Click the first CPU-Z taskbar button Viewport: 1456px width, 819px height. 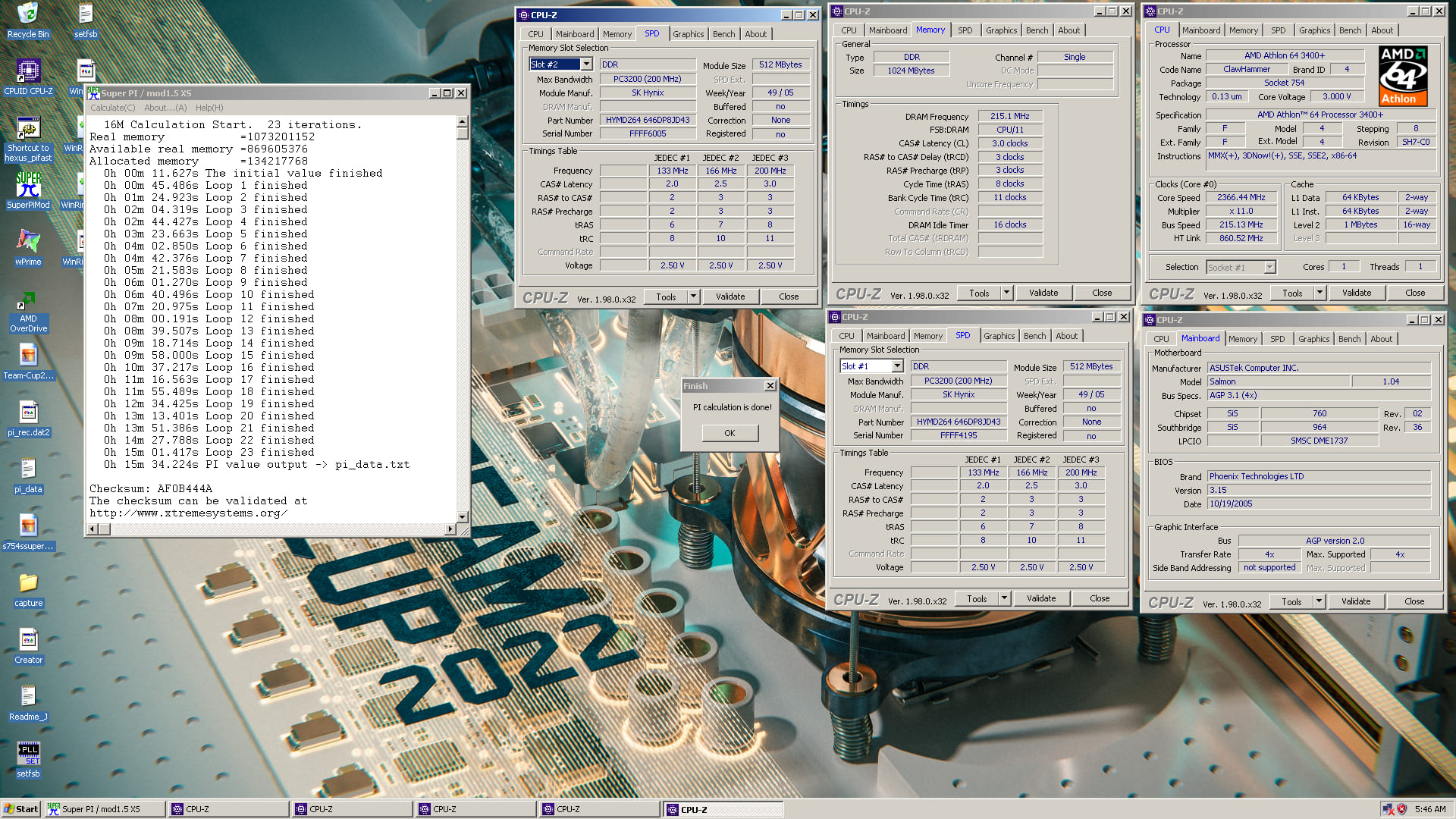pos(229,809)
